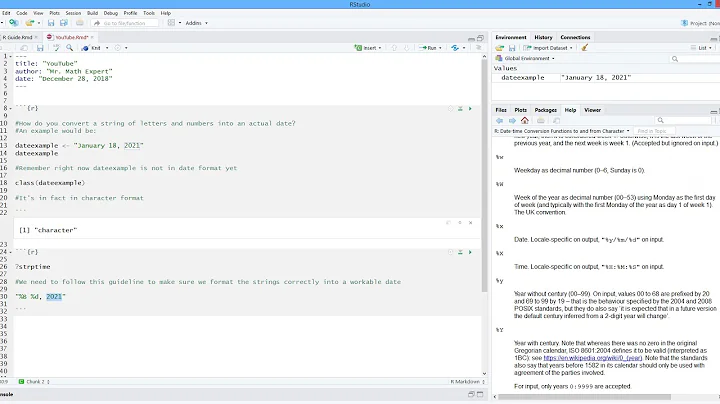Go to next chunk with down arrow
This screenshot has height=404, width=720.
pos(406,48)
